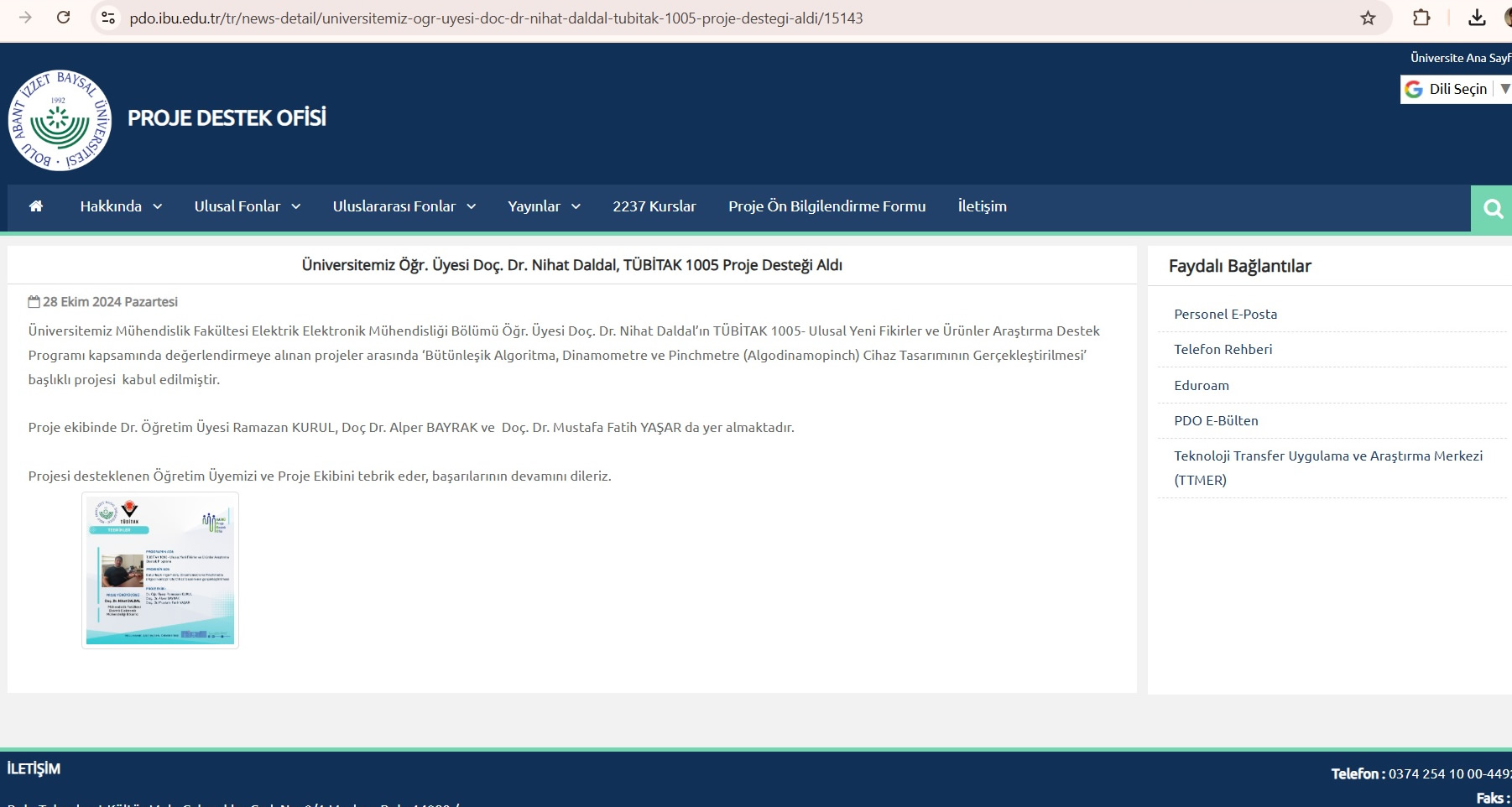Open the browser downloads icon

(1477, 18)
